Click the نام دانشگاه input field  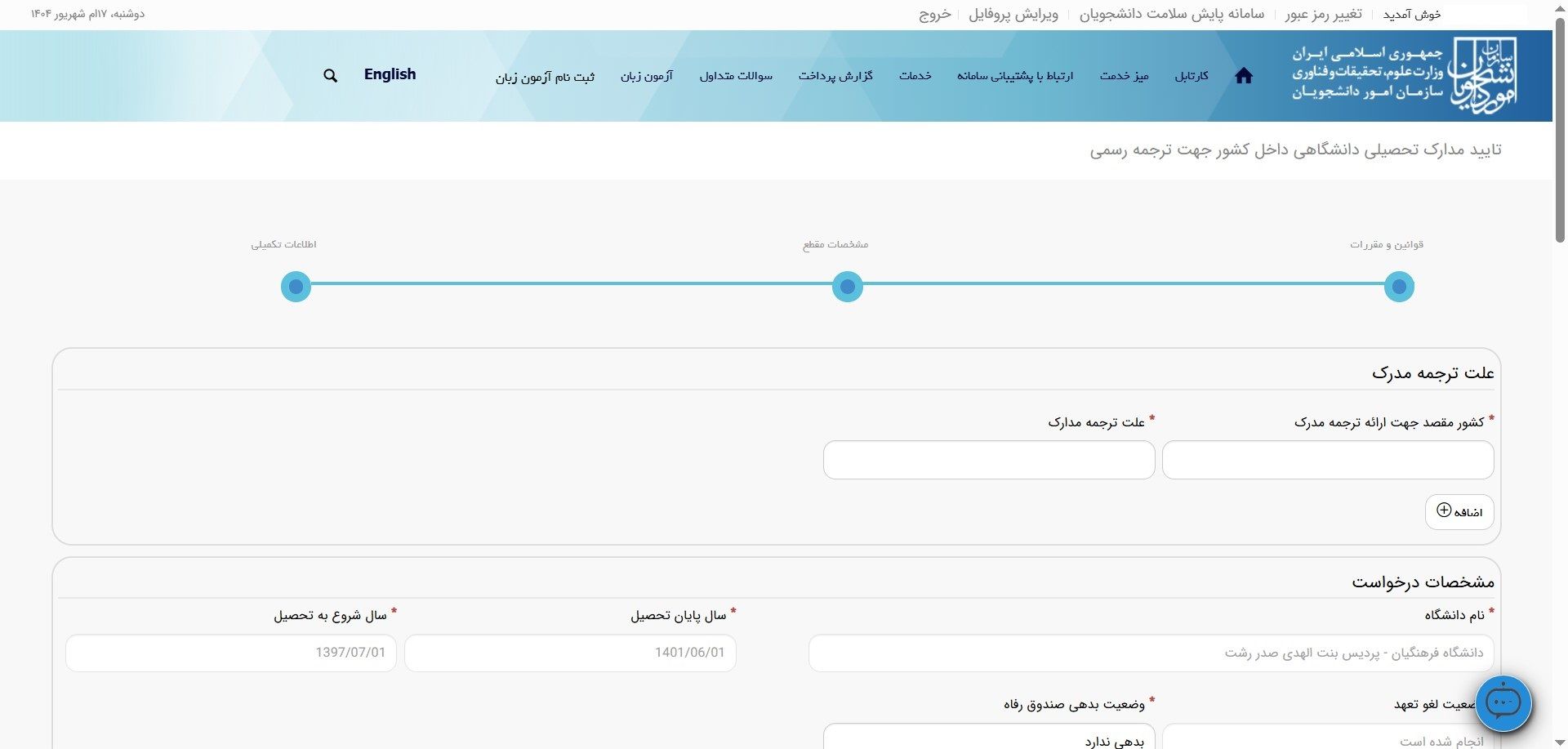(x=1150, y=653)
